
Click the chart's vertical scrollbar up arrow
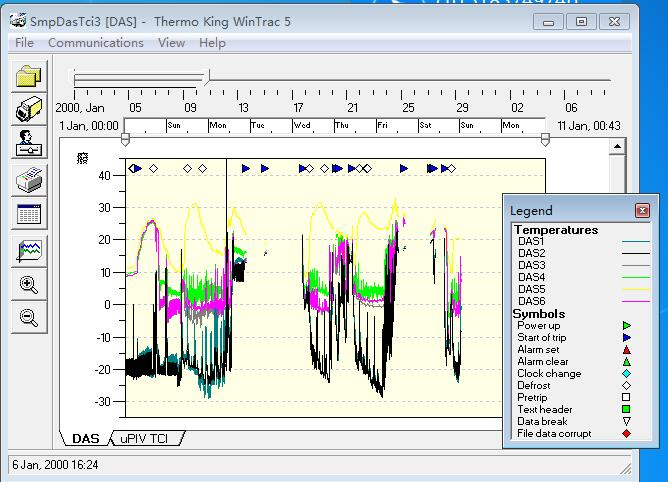tap(617, 147)
